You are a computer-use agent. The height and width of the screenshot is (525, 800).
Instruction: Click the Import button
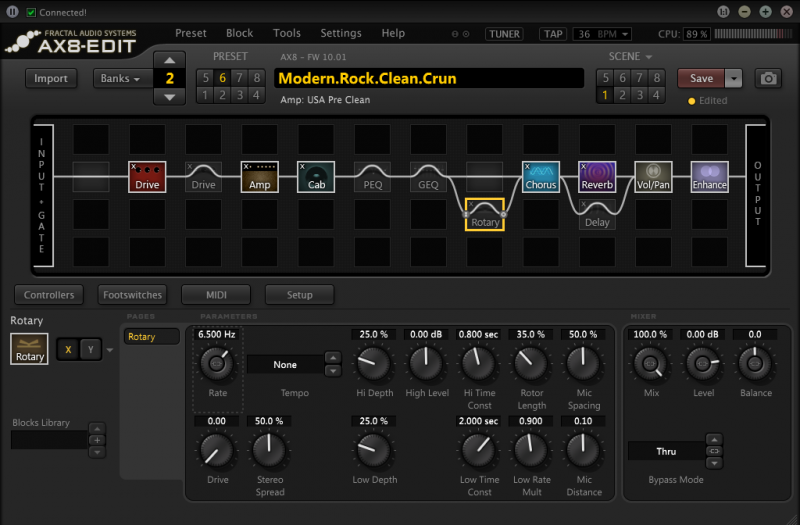tap(51, 79)
